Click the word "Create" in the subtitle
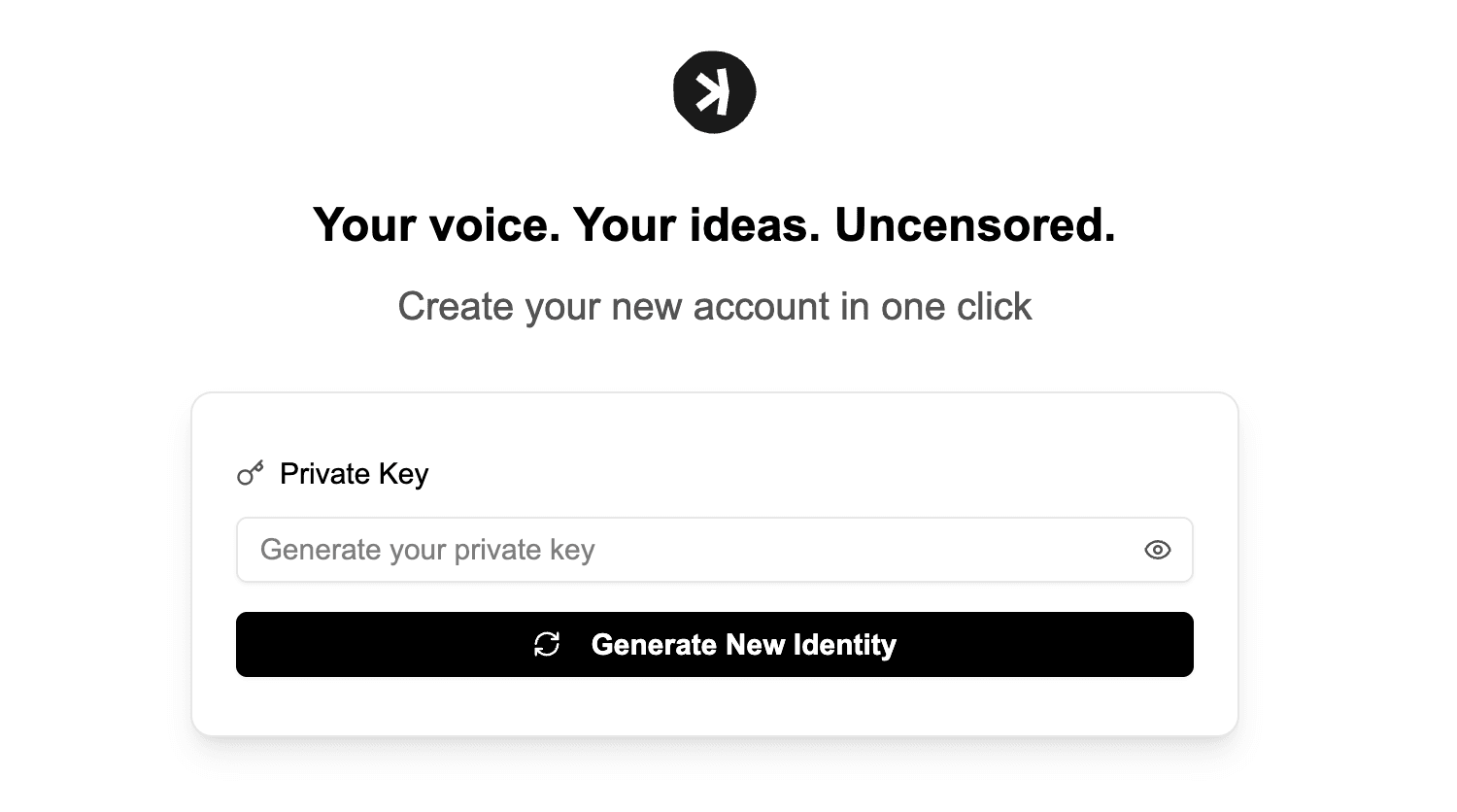The height and width of the screenshot is (812, 1457). [x=457, y=307]
